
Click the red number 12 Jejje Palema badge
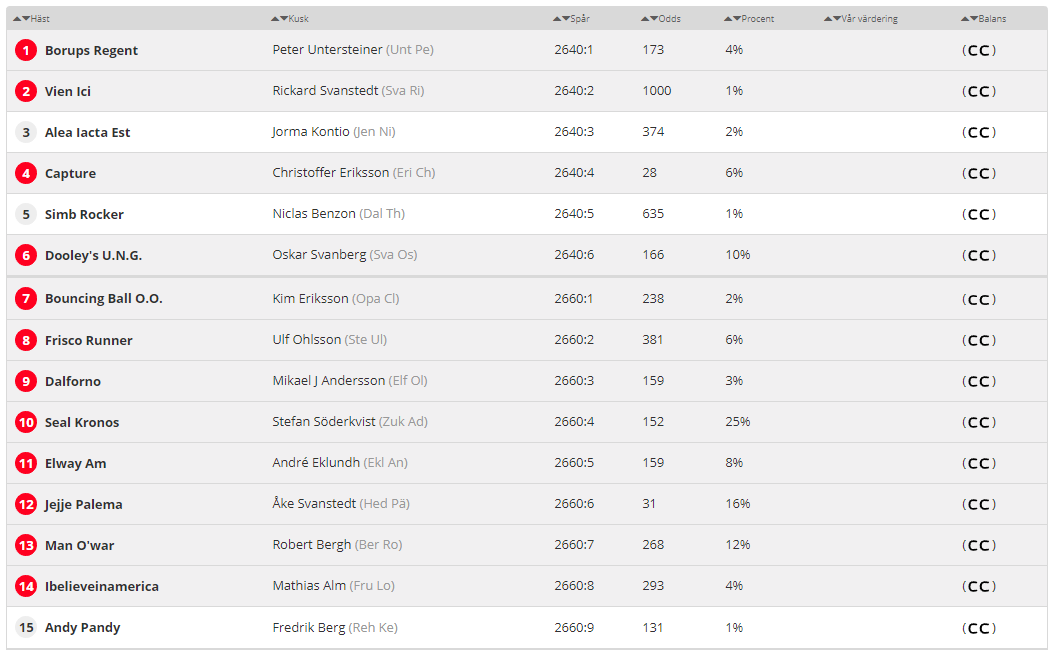(x=26, y=504)
